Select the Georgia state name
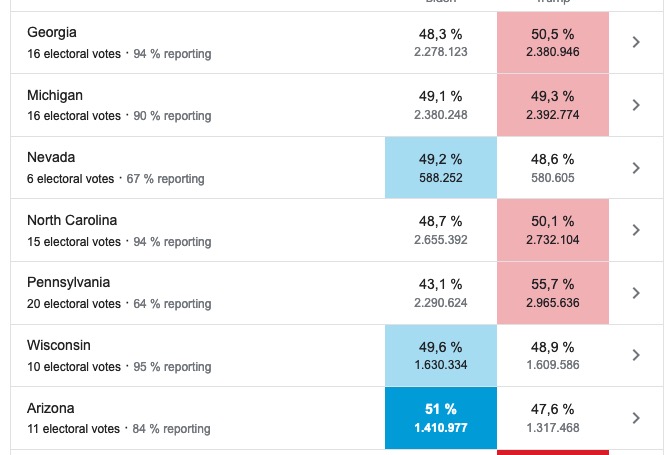Screen dimensions: 669x455 (52, 33)
